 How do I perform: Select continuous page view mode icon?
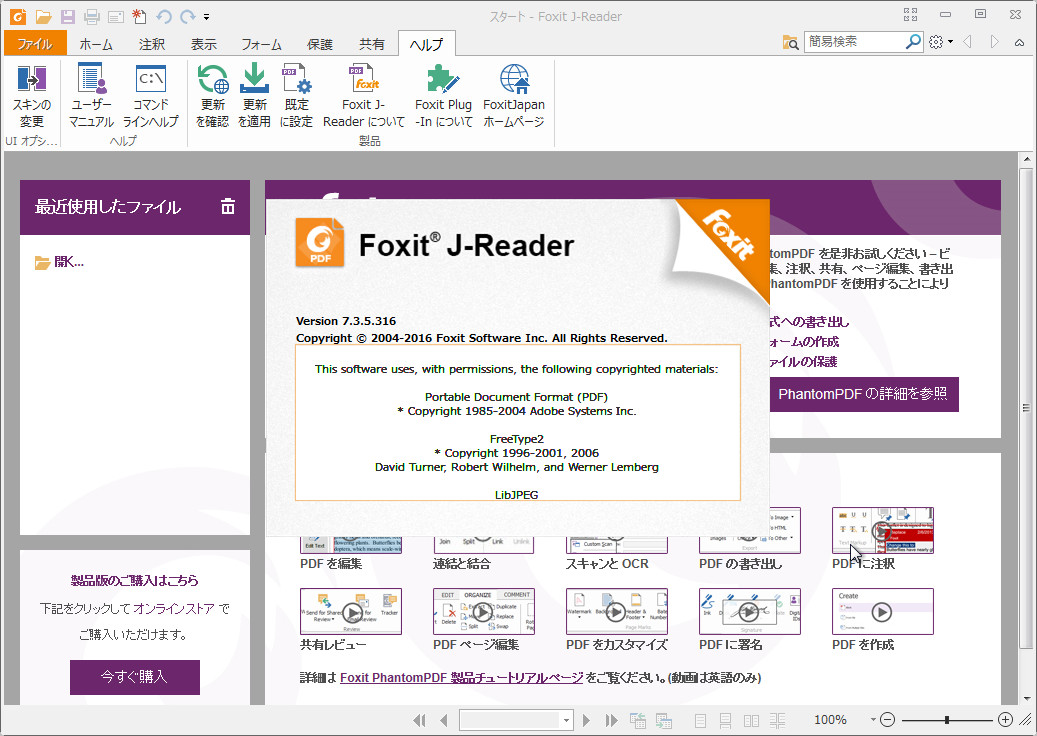(726, 720)
